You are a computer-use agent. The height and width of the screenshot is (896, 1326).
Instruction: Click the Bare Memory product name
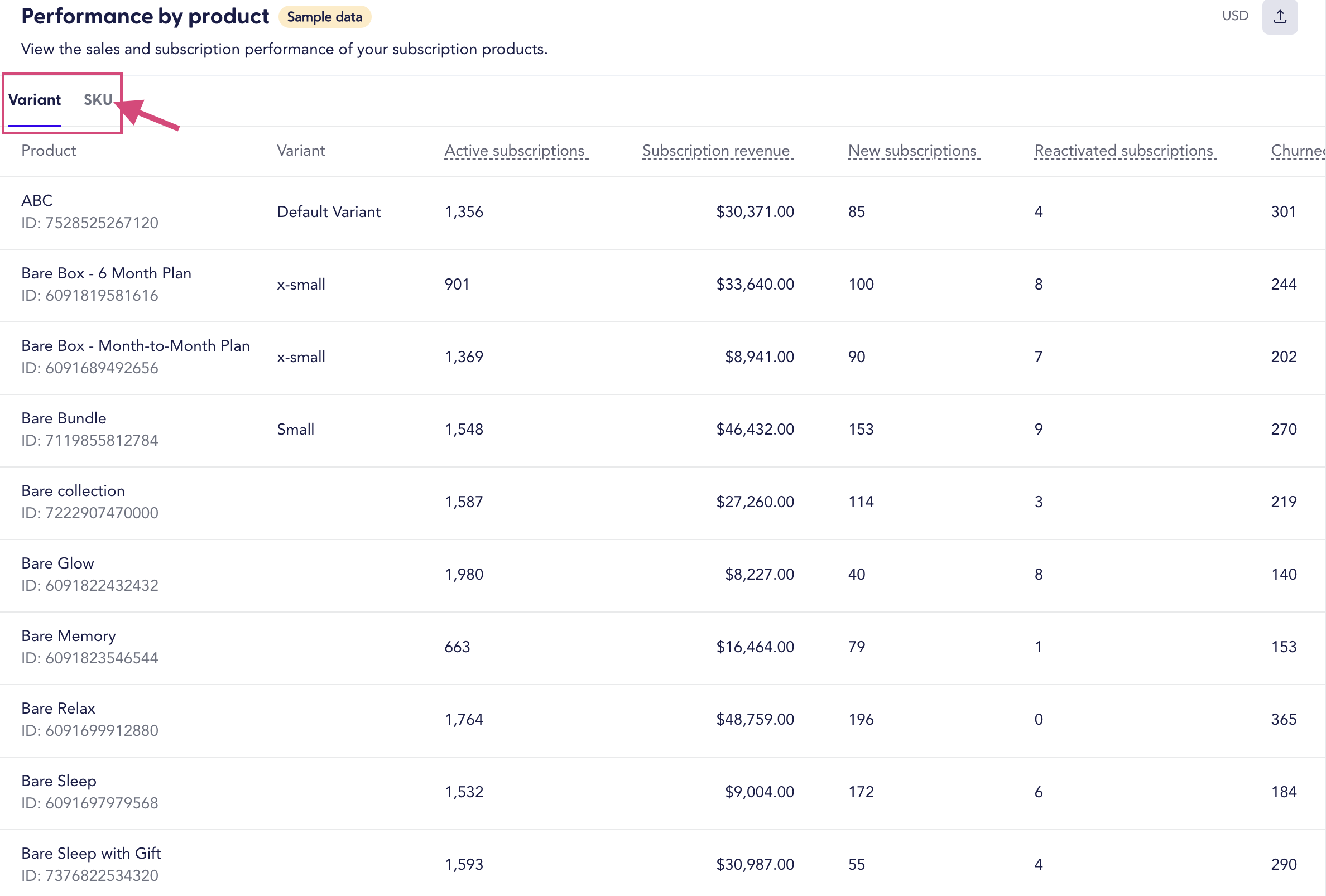pos(69,635)
